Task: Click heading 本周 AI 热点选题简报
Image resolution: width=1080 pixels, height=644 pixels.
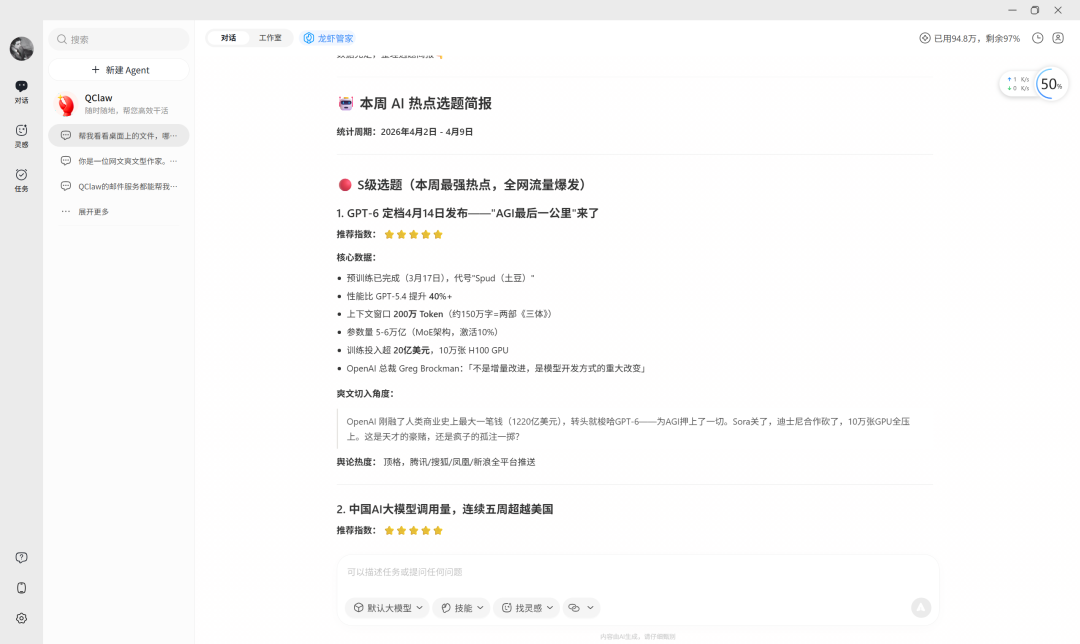Action: point(426,103)
